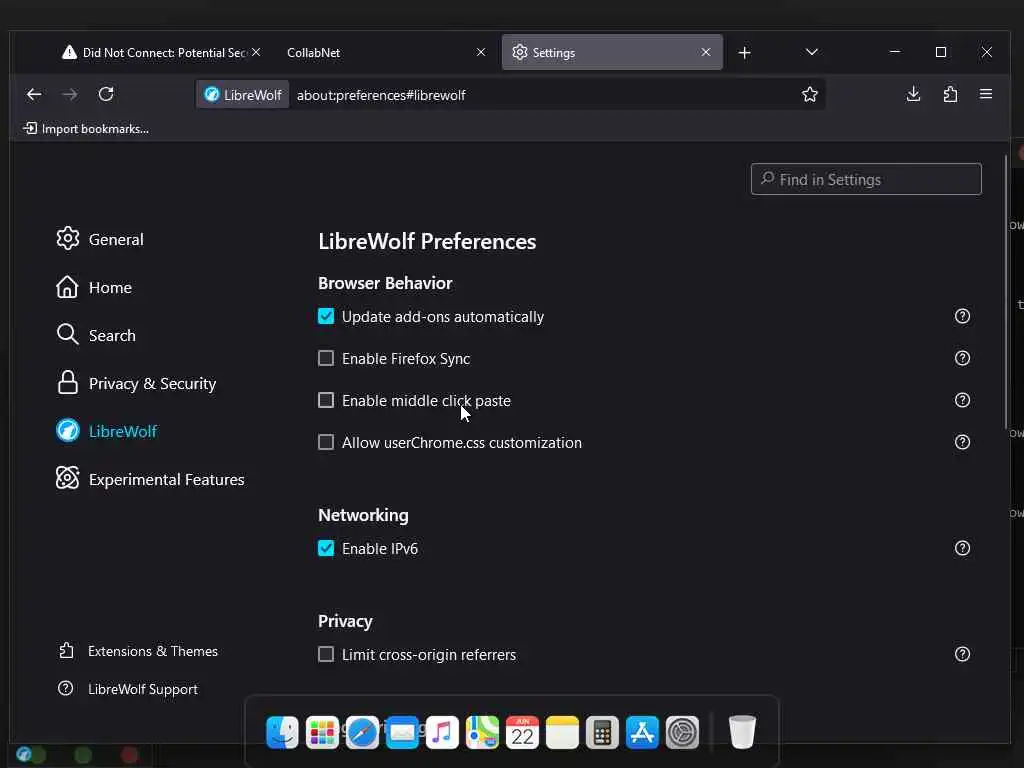Select LibreWolf settings category
The width and height of the screenshot is (1024, 768).
click(x=106, y=431)
